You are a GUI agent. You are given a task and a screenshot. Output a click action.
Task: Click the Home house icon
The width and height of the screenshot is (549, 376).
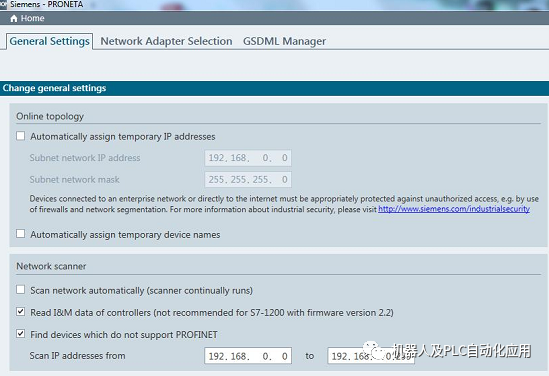14,19
